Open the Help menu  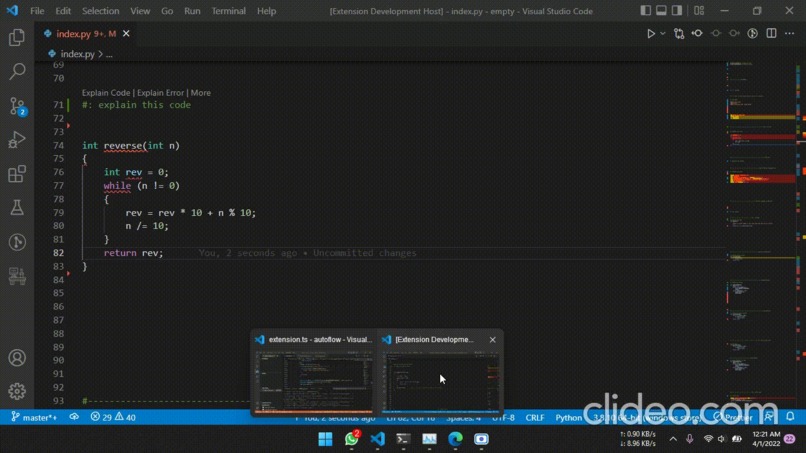point(266,11)
